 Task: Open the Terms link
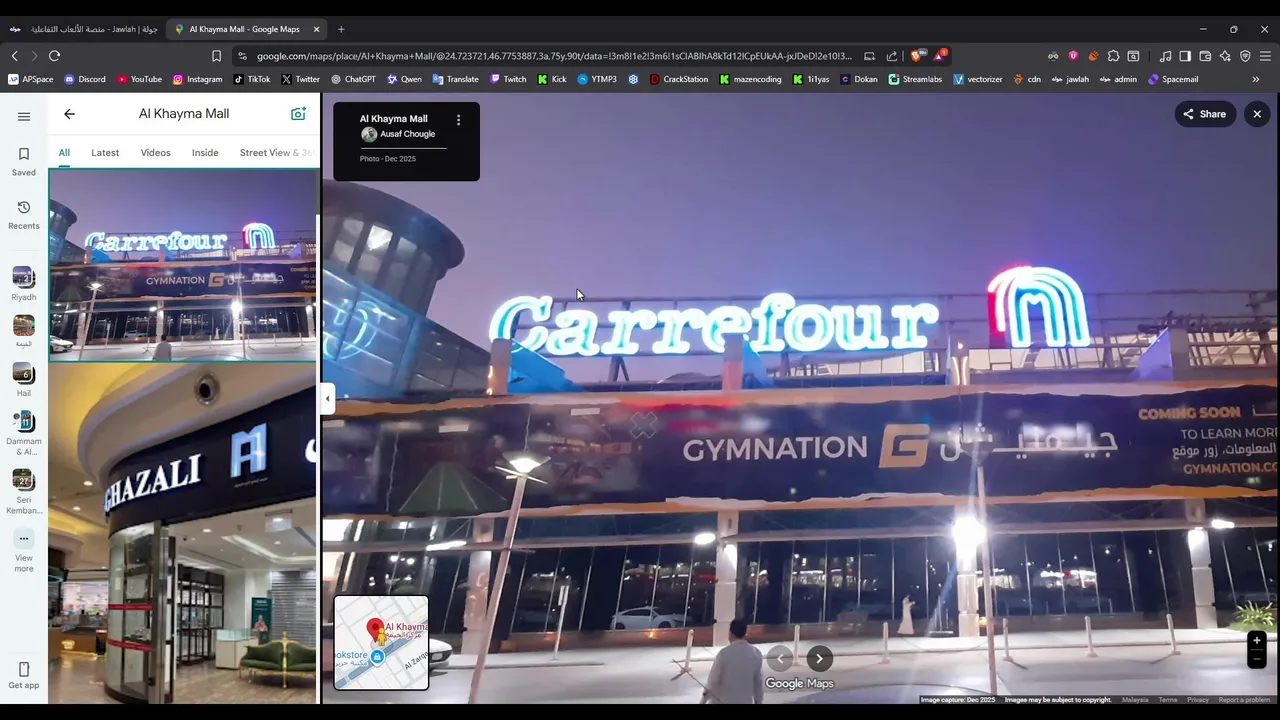pyautogui.click(x=1167, y=700)
